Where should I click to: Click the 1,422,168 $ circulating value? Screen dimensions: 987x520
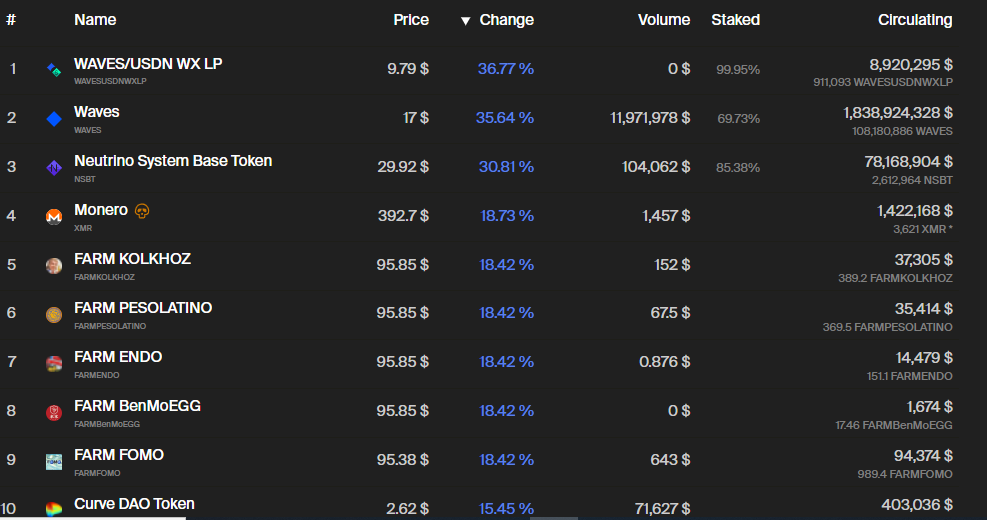915,212
